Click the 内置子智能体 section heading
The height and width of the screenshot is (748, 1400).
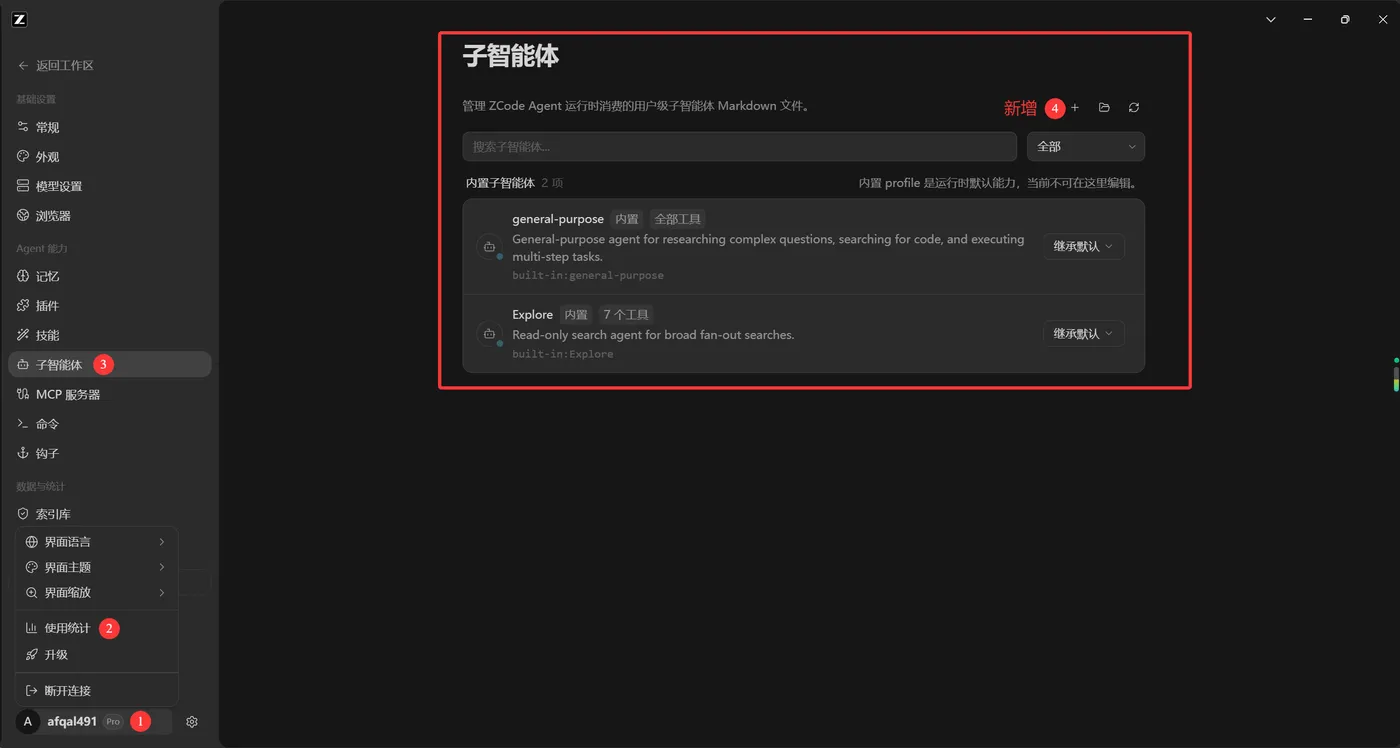(500, 184)
